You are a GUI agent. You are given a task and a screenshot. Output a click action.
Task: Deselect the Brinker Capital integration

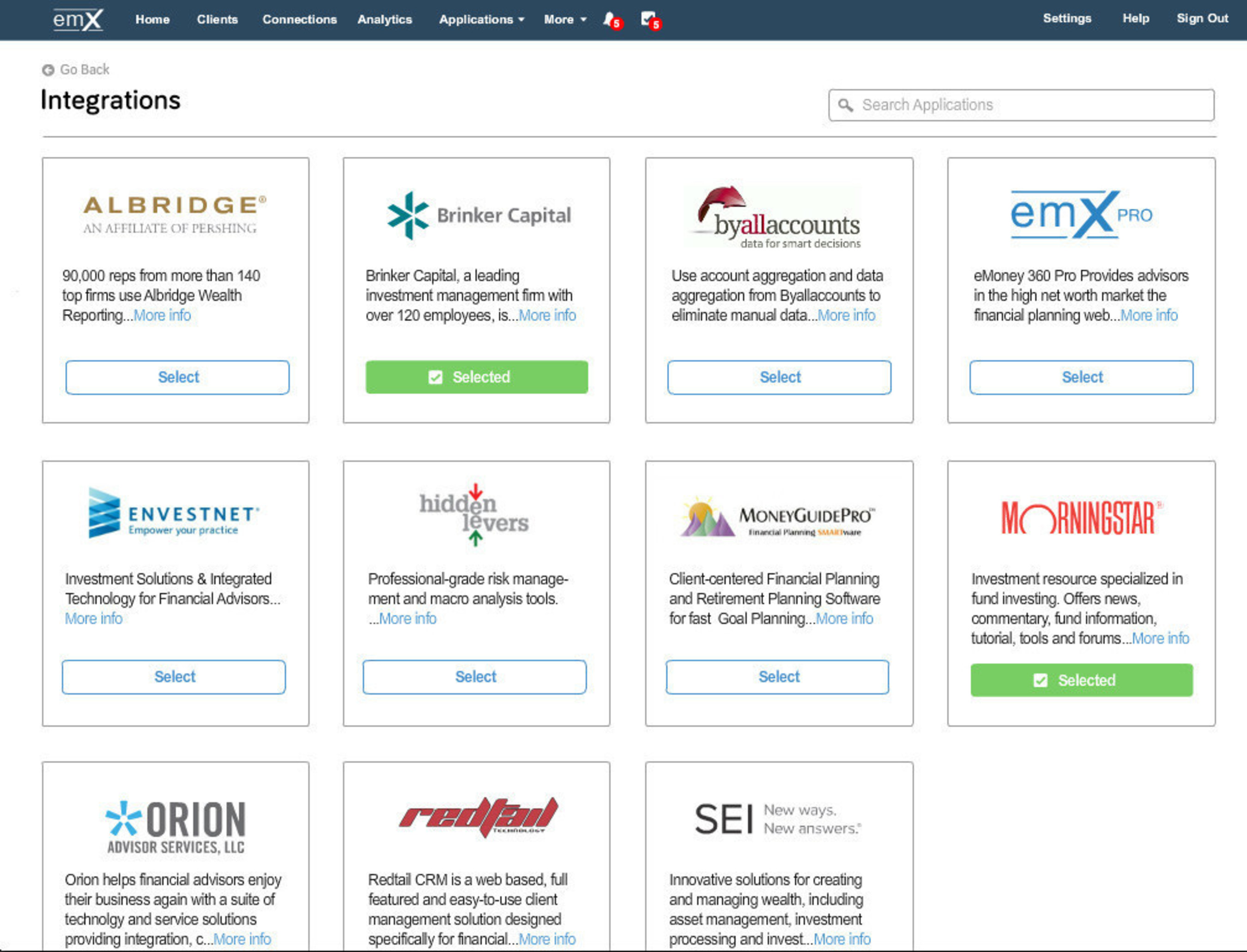click(477, 377)
